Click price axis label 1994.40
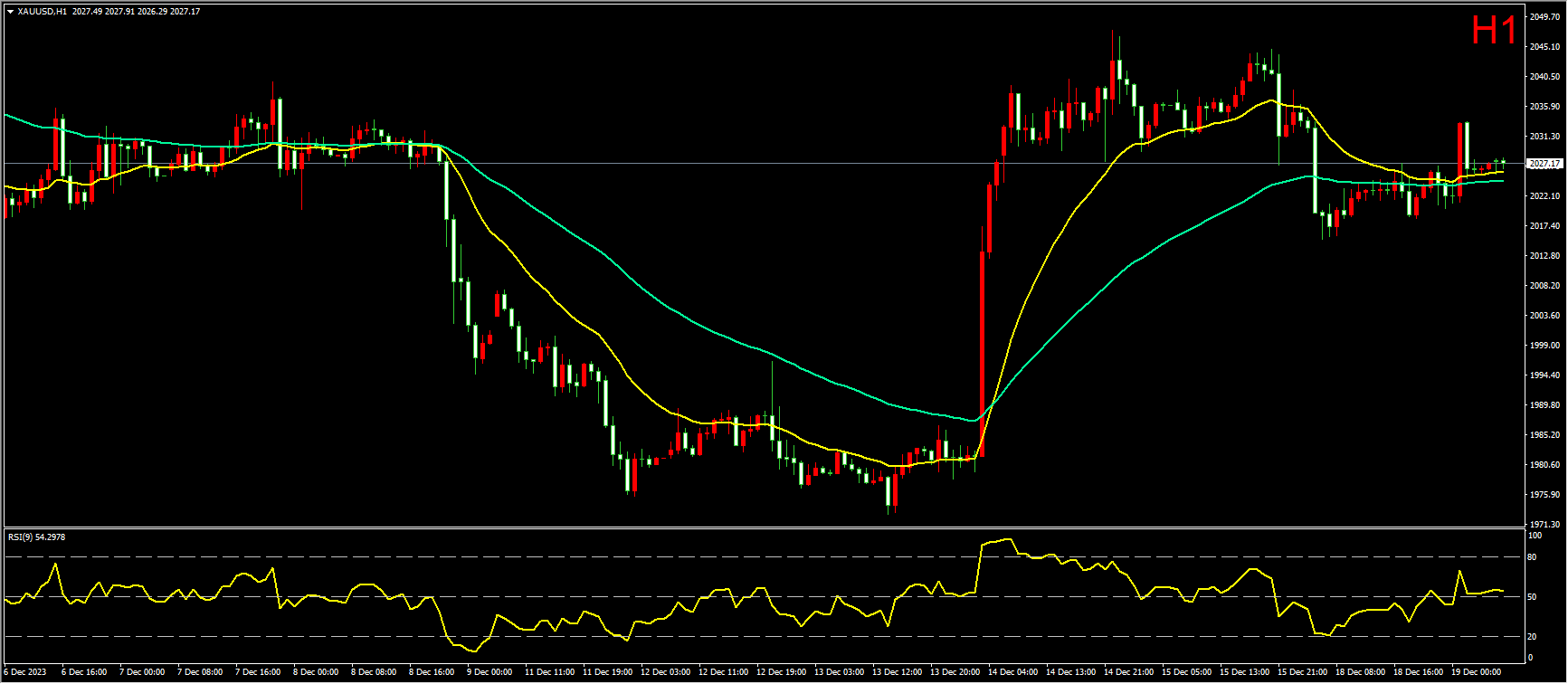 (1545, 375)
